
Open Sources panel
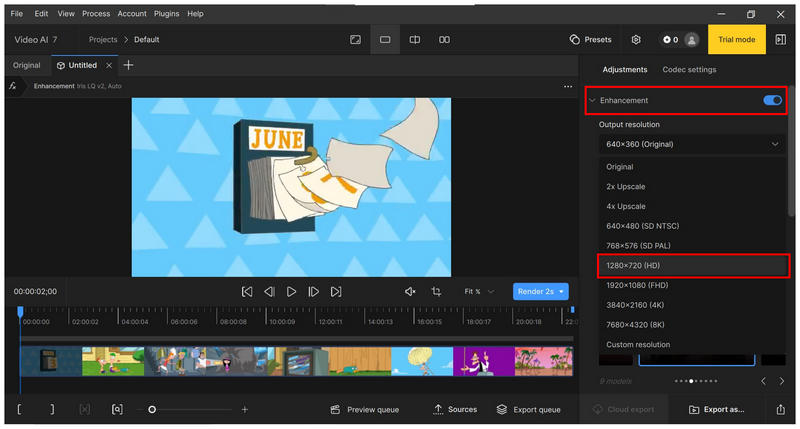click(x=455, y=410)
